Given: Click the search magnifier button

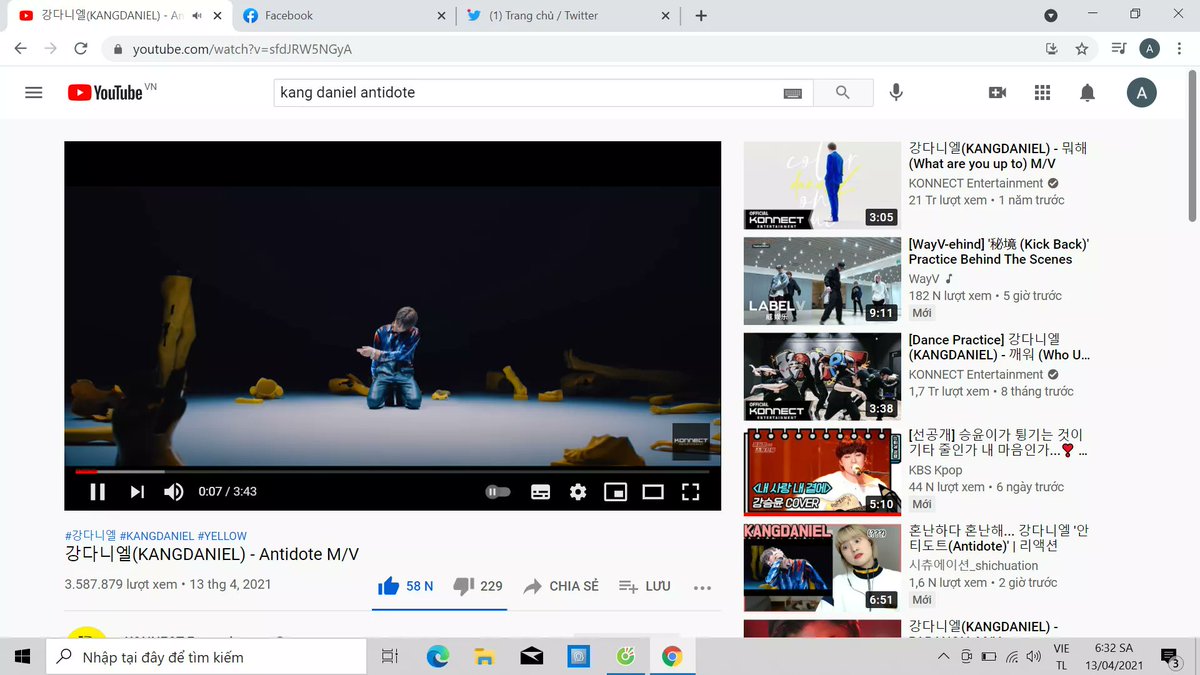Looking at the screenshot, I should click(842, 93).
